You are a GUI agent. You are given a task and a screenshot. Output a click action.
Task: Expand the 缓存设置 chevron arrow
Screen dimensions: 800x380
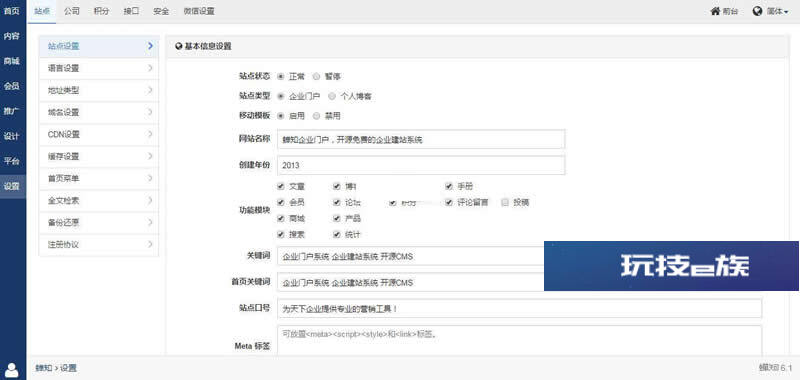150,156
